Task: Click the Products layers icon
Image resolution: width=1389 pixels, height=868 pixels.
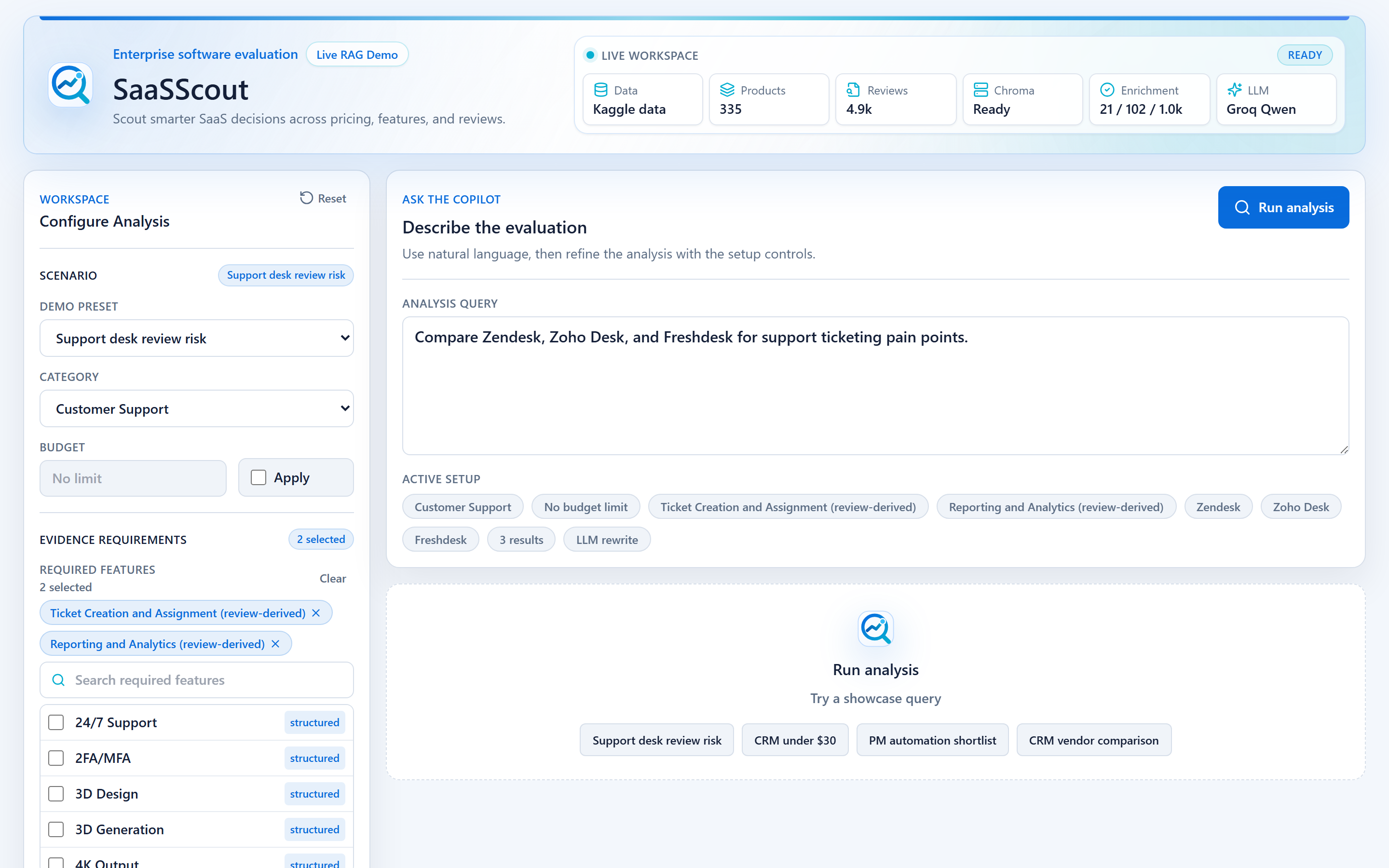Action: (727, 90)
